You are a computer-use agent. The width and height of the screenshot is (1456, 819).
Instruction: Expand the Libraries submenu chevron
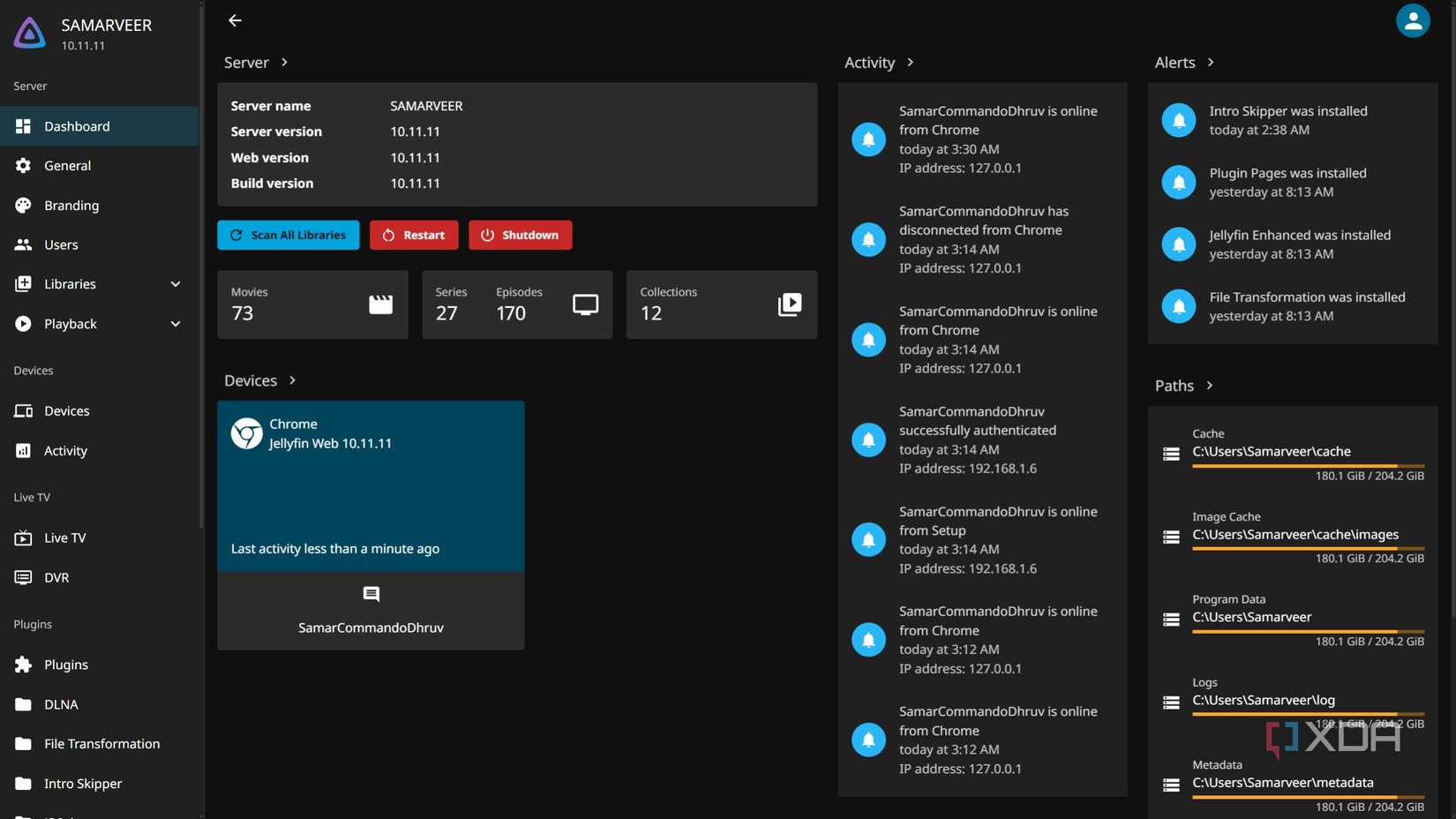click(x=176, y=284)
